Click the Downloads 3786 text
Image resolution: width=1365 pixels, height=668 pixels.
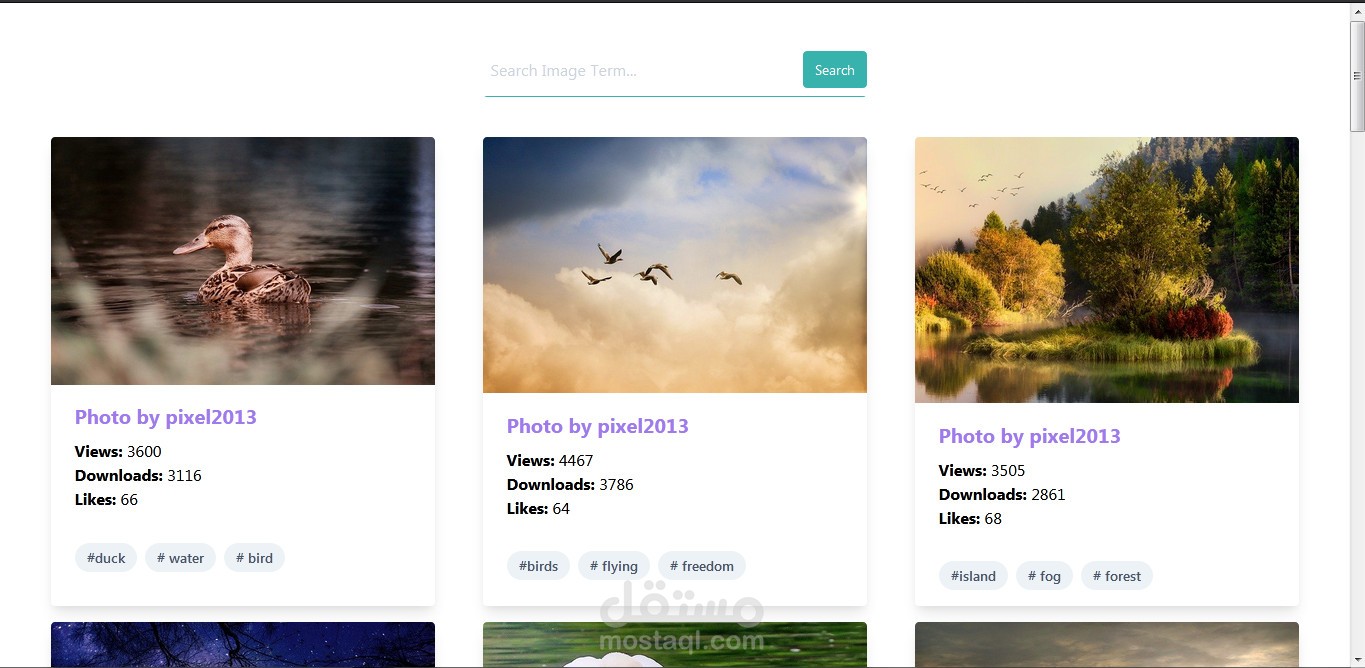570,485
